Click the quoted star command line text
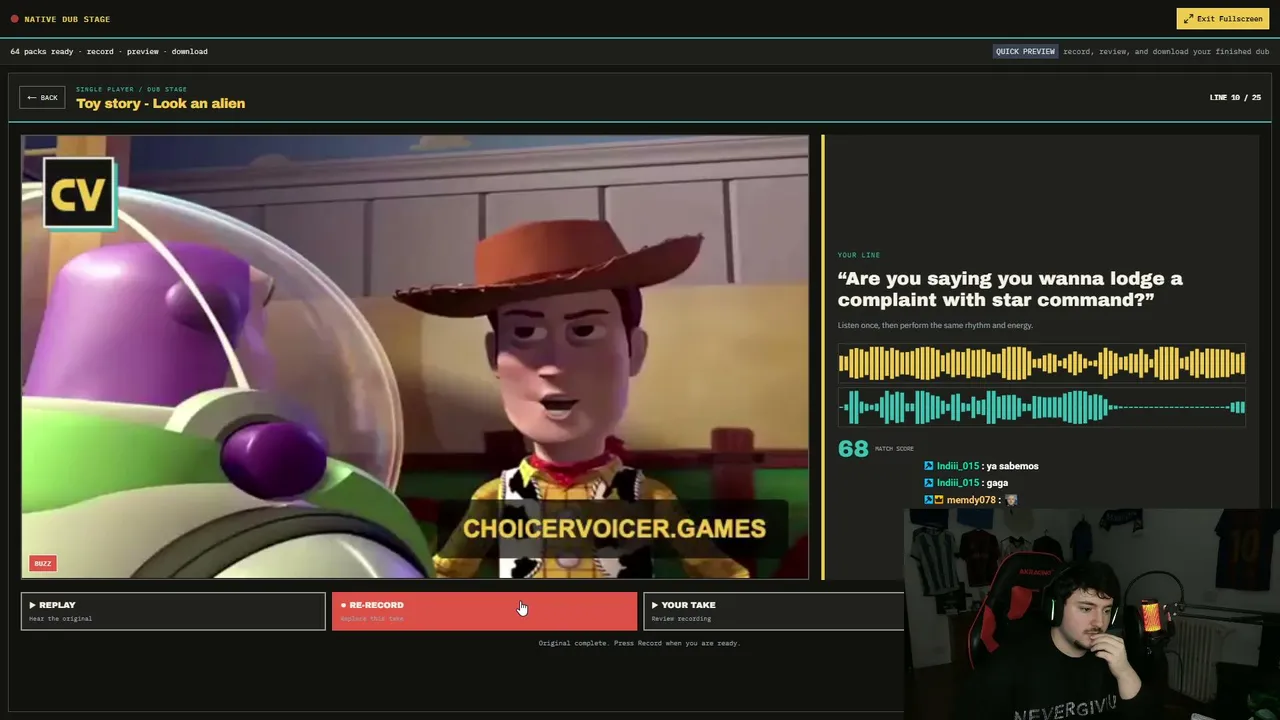The image size is (1280, 720). tap(1010, 289)
